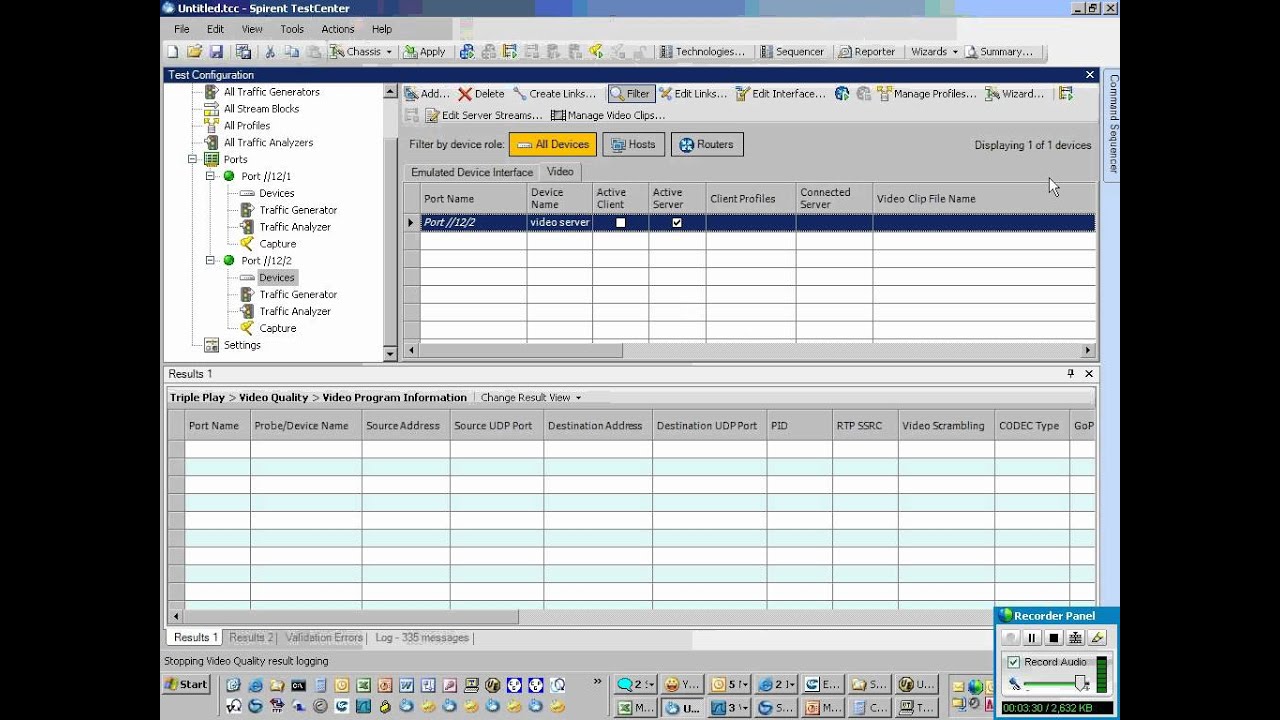
Task: Select All Stream Blocks tree item
Action: click(x=261, y=109)
